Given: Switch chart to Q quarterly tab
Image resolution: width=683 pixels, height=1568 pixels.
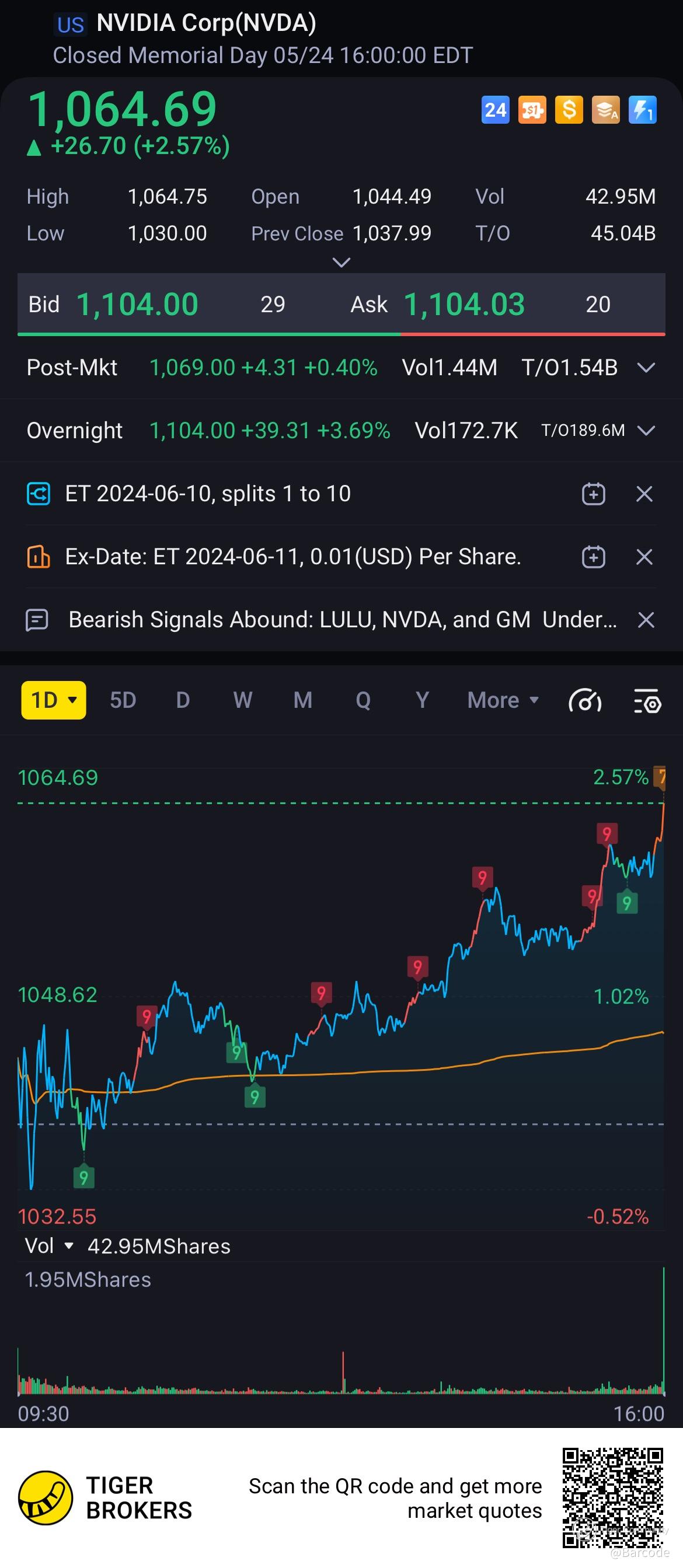Looking at the screenshot, I should tap(363, 700).
